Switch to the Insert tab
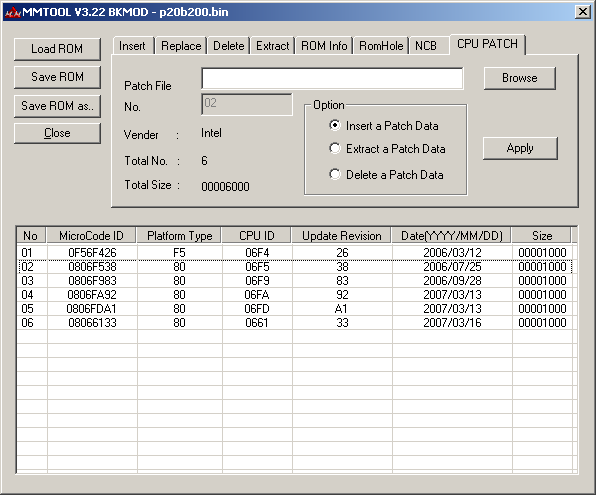The height and width of the screenshot is (495, 600). pyautogui.click(x=132, y=46)
